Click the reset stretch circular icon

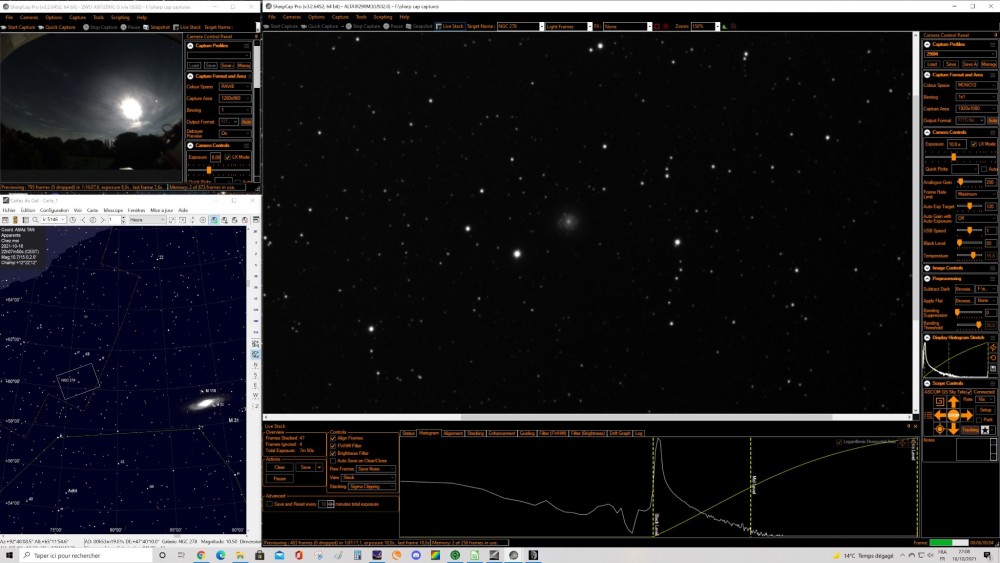993,358
